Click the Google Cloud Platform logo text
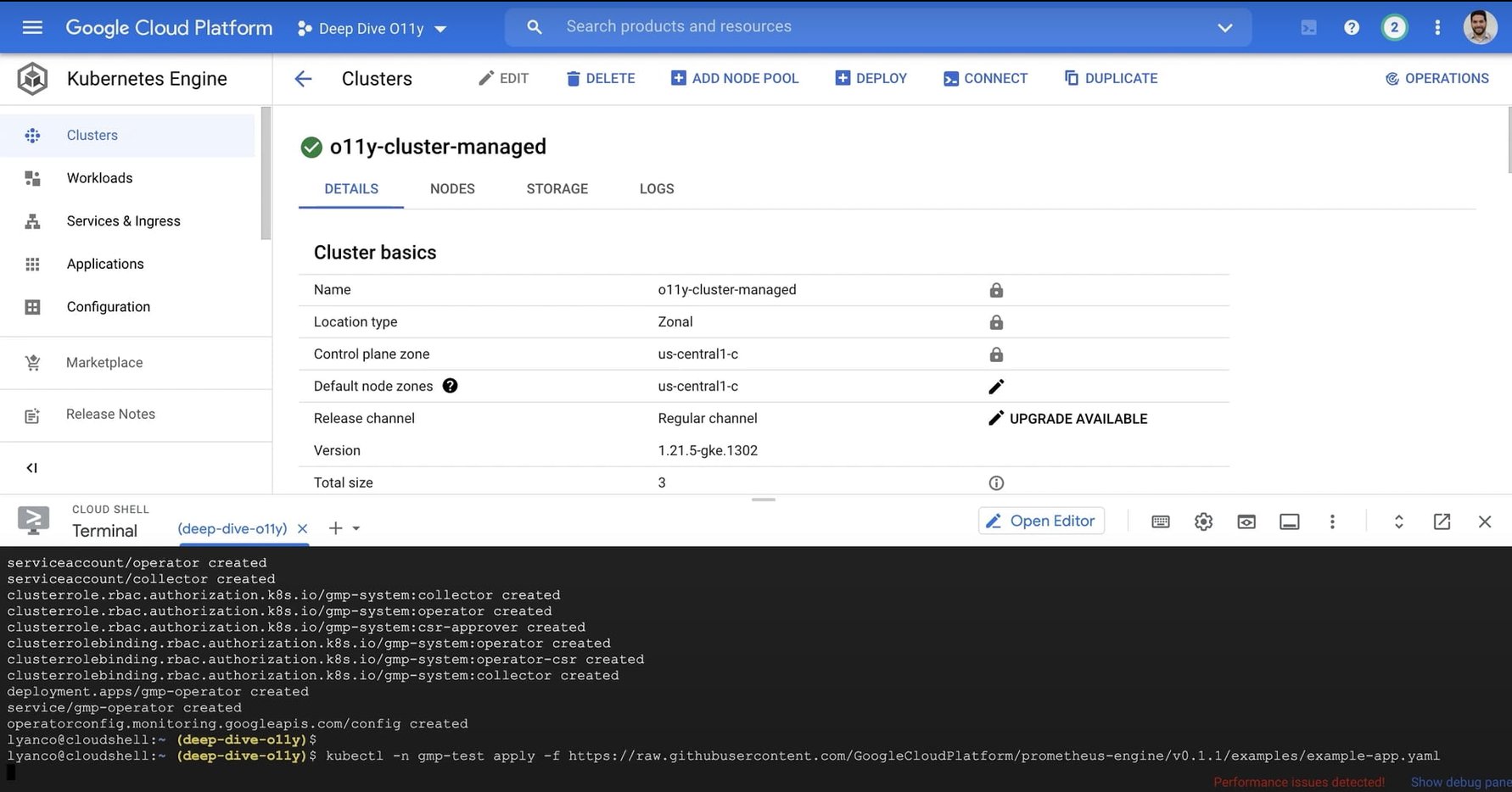This screenshot has width=1512, height=792. pyautogui.click(x=170, y=28)
